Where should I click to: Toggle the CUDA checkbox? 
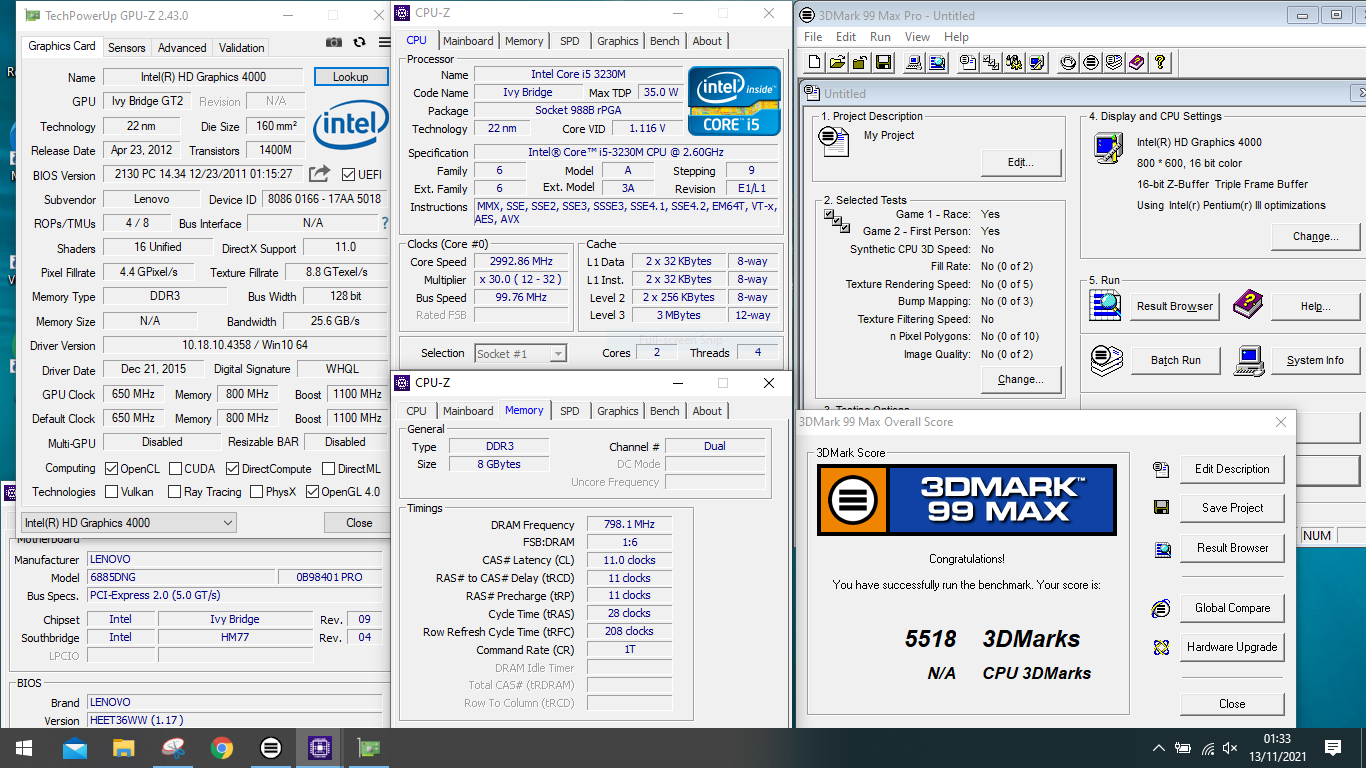176,468
